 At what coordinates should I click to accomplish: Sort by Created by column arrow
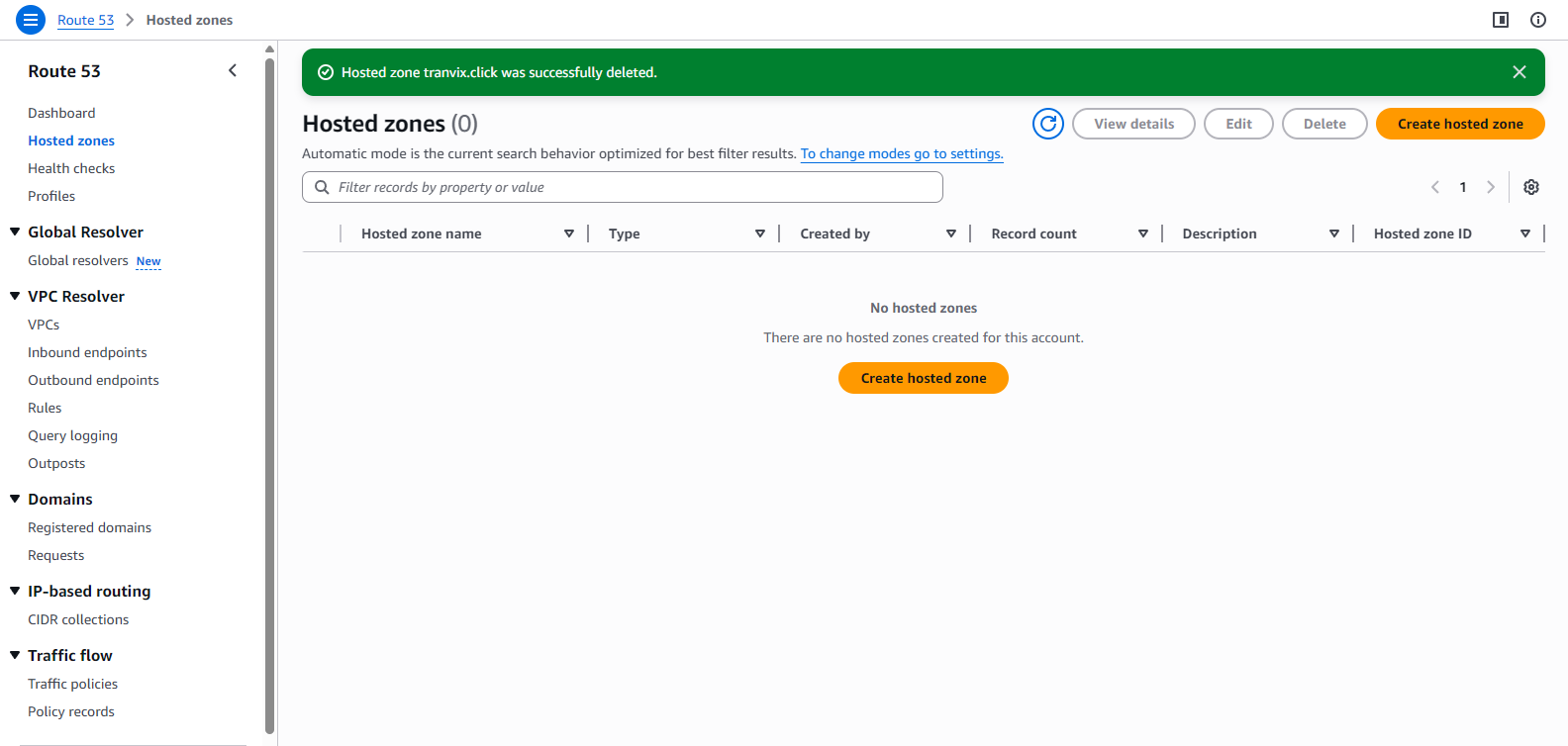tap(951, 233)
